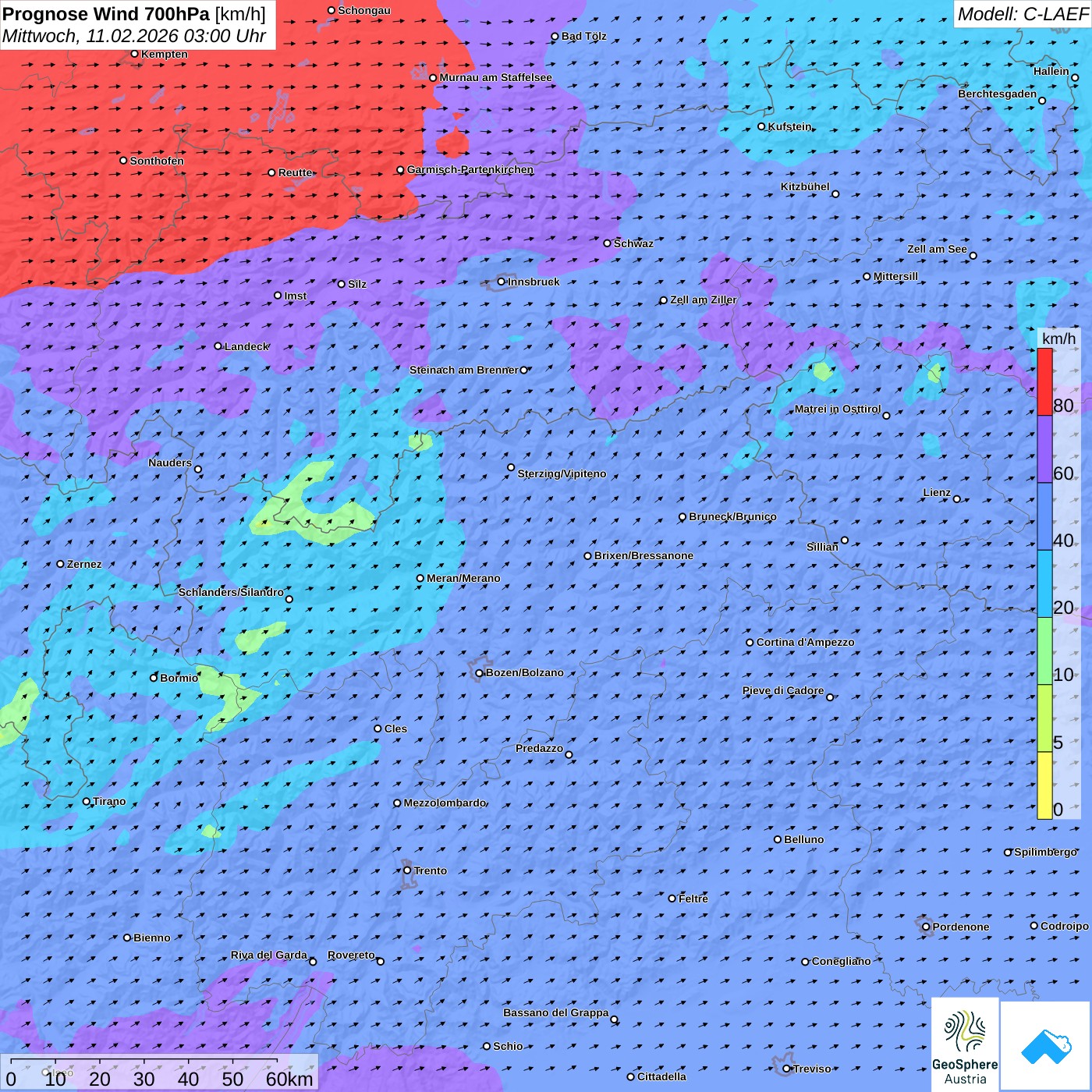This screenshot has height=1092, width=1092.
Task: Click the 'Belluno' label
Action: pyautogui.click(x=803, y=839)
